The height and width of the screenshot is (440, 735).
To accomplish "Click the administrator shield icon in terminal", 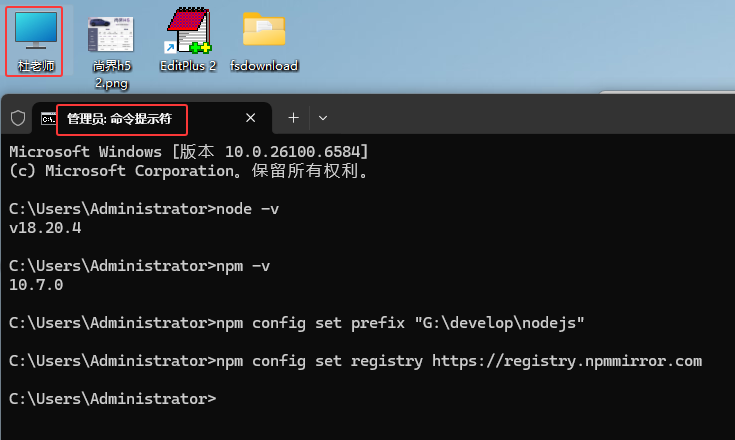I will pyautogui.click(x=17, y=118).
